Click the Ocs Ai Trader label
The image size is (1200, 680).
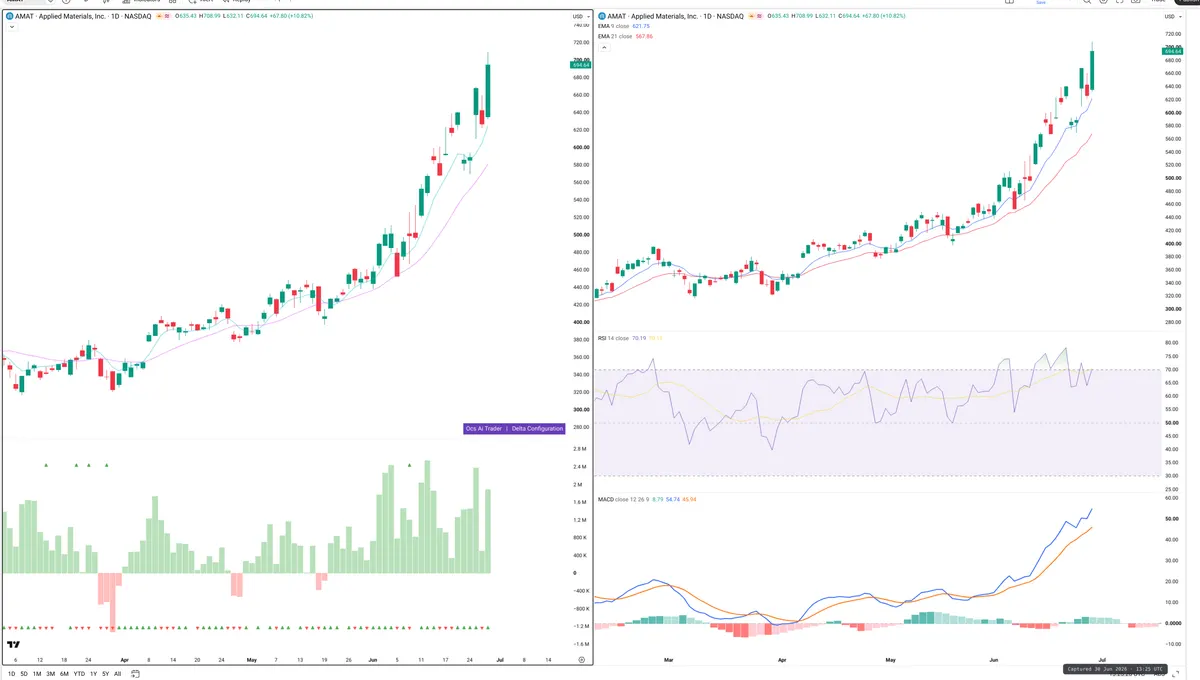point(485,428)
